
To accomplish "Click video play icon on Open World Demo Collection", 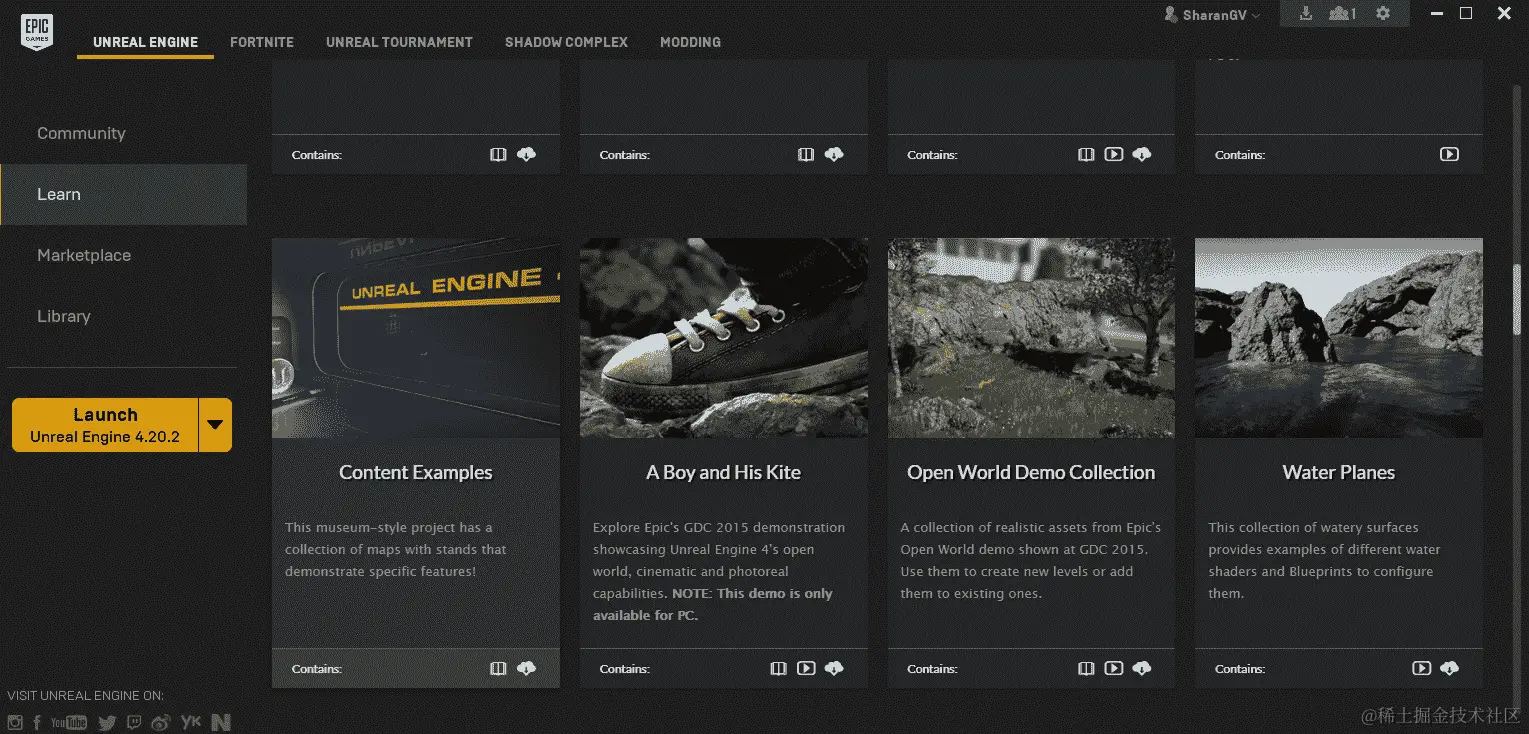I will click(1114, 668).
